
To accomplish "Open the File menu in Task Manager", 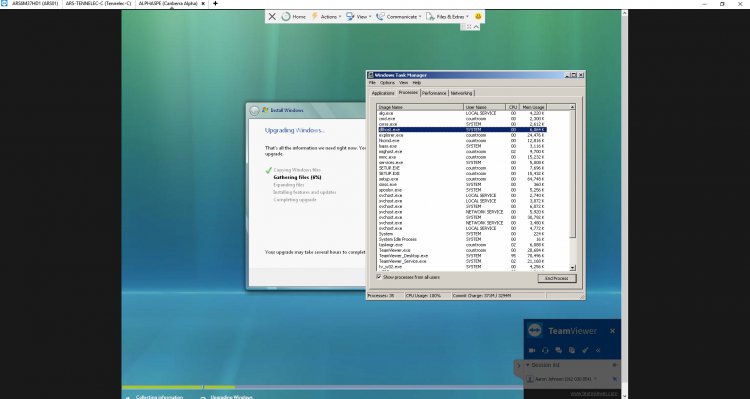I will point(372,83).
